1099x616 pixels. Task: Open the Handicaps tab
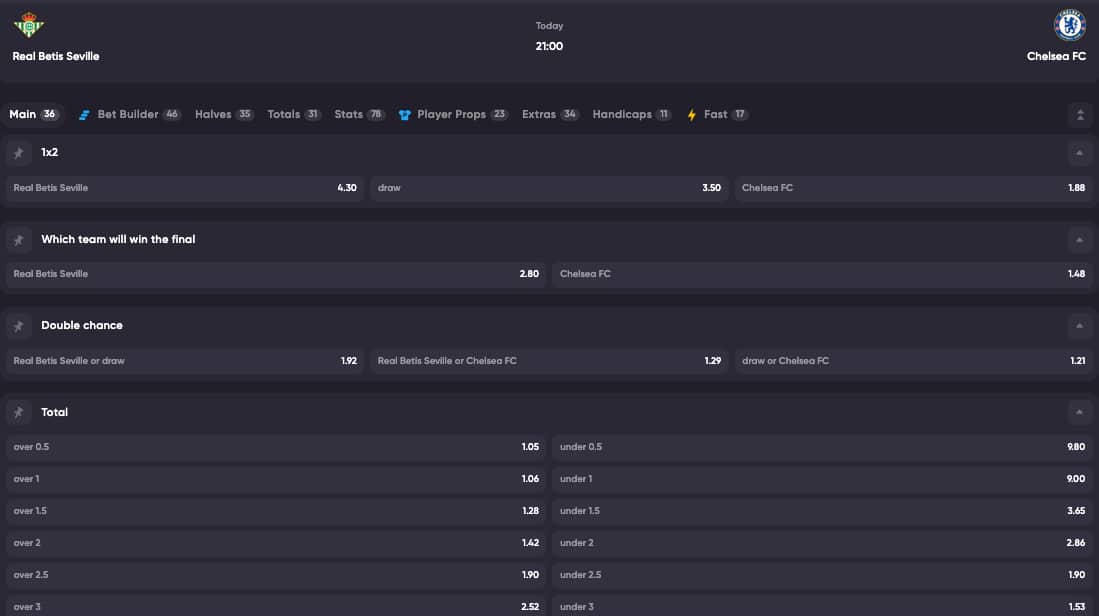[x=632, y=114]
